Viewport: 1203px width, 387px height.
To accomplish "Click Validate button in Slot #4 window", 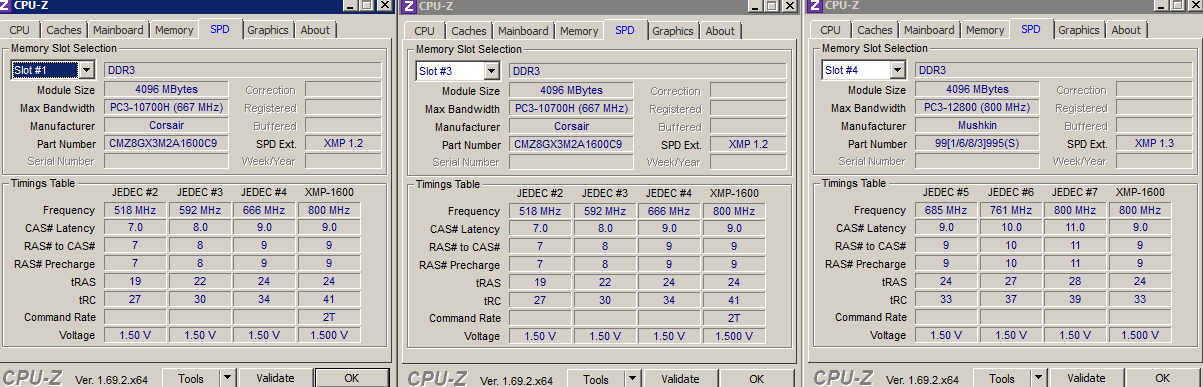I will (1086, 378).
